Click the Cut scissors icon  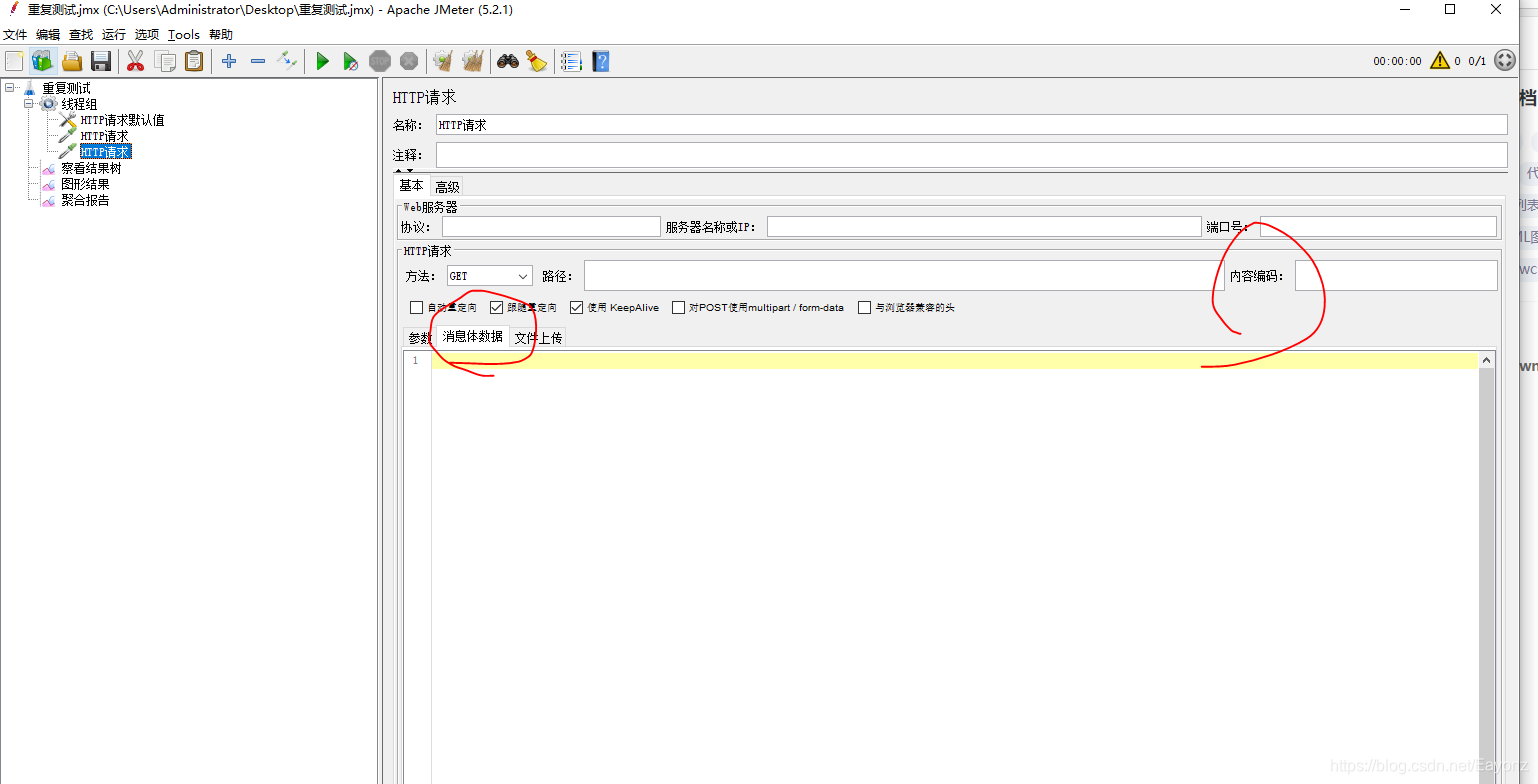coord(136,61)
